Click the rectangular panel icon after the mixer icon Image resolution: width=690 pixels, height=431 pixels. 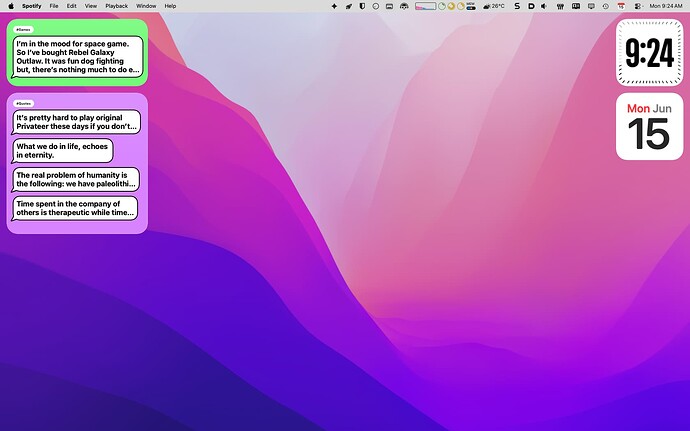[x=576, y=6]
